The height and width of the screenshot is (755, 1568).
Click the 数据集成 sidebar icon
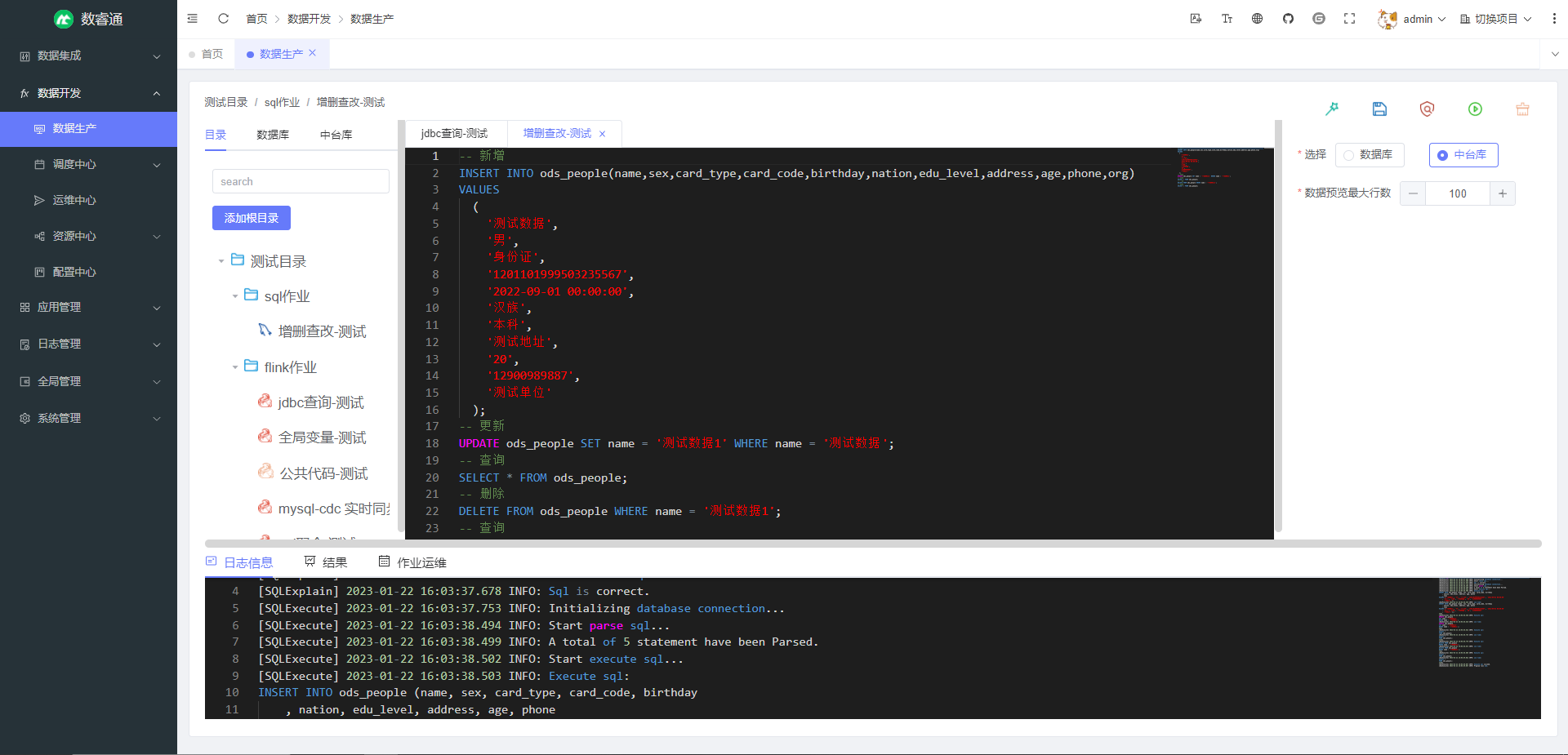tap(24, 56)
